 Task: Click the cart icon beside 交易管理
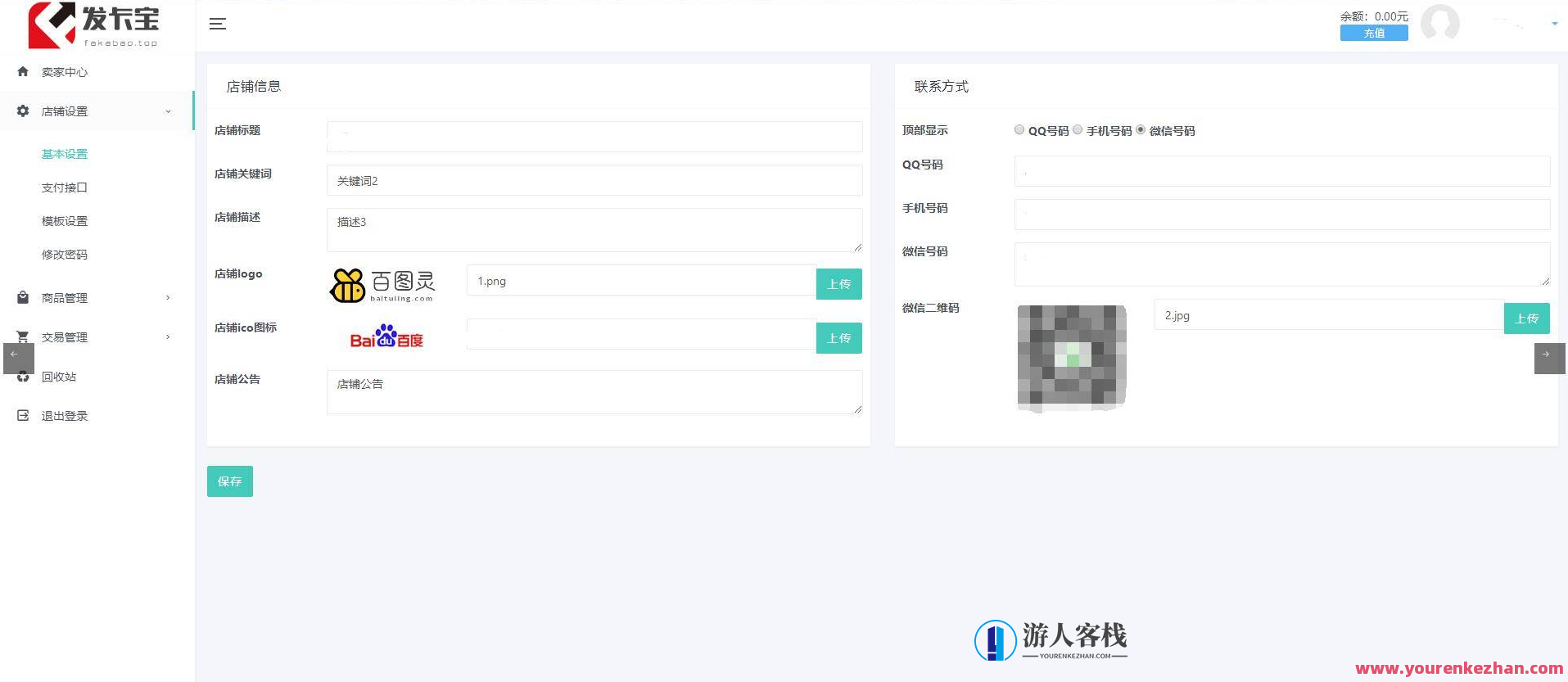point(23,336)
